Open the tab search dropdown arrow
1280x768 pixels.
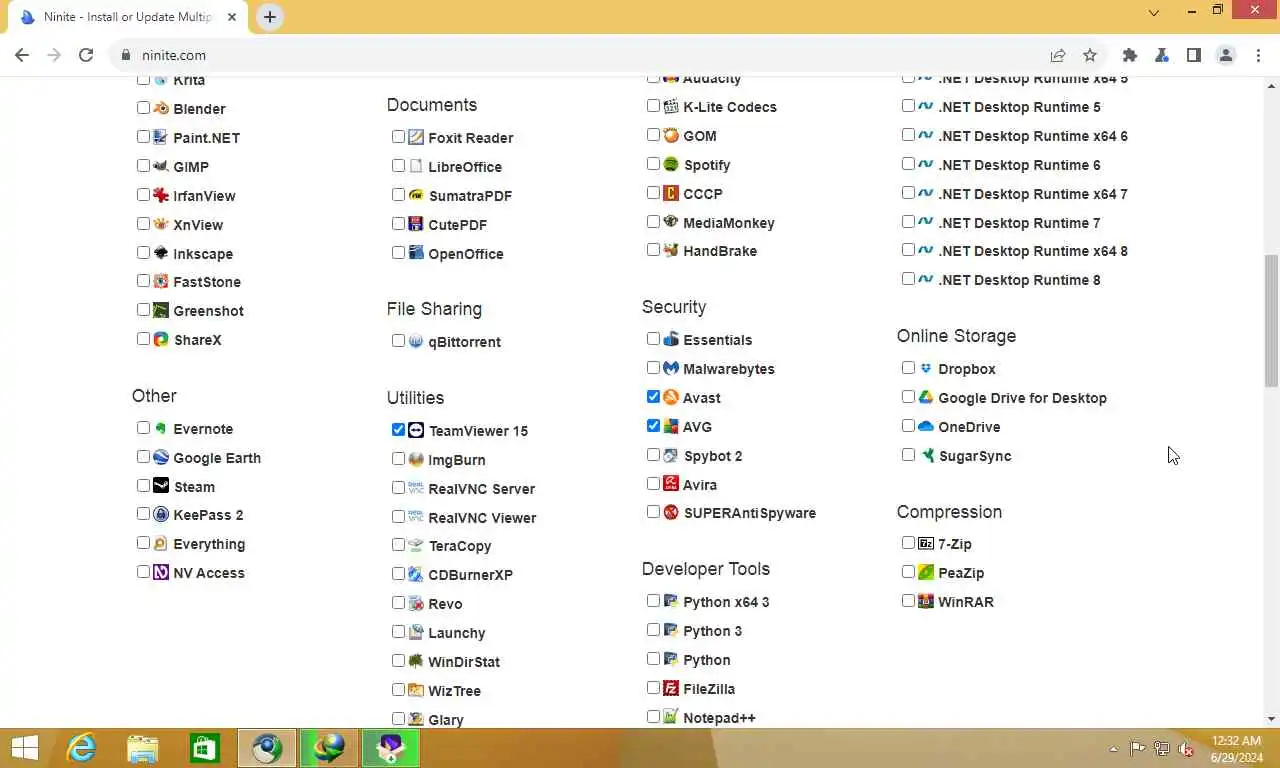[1154, 13]
